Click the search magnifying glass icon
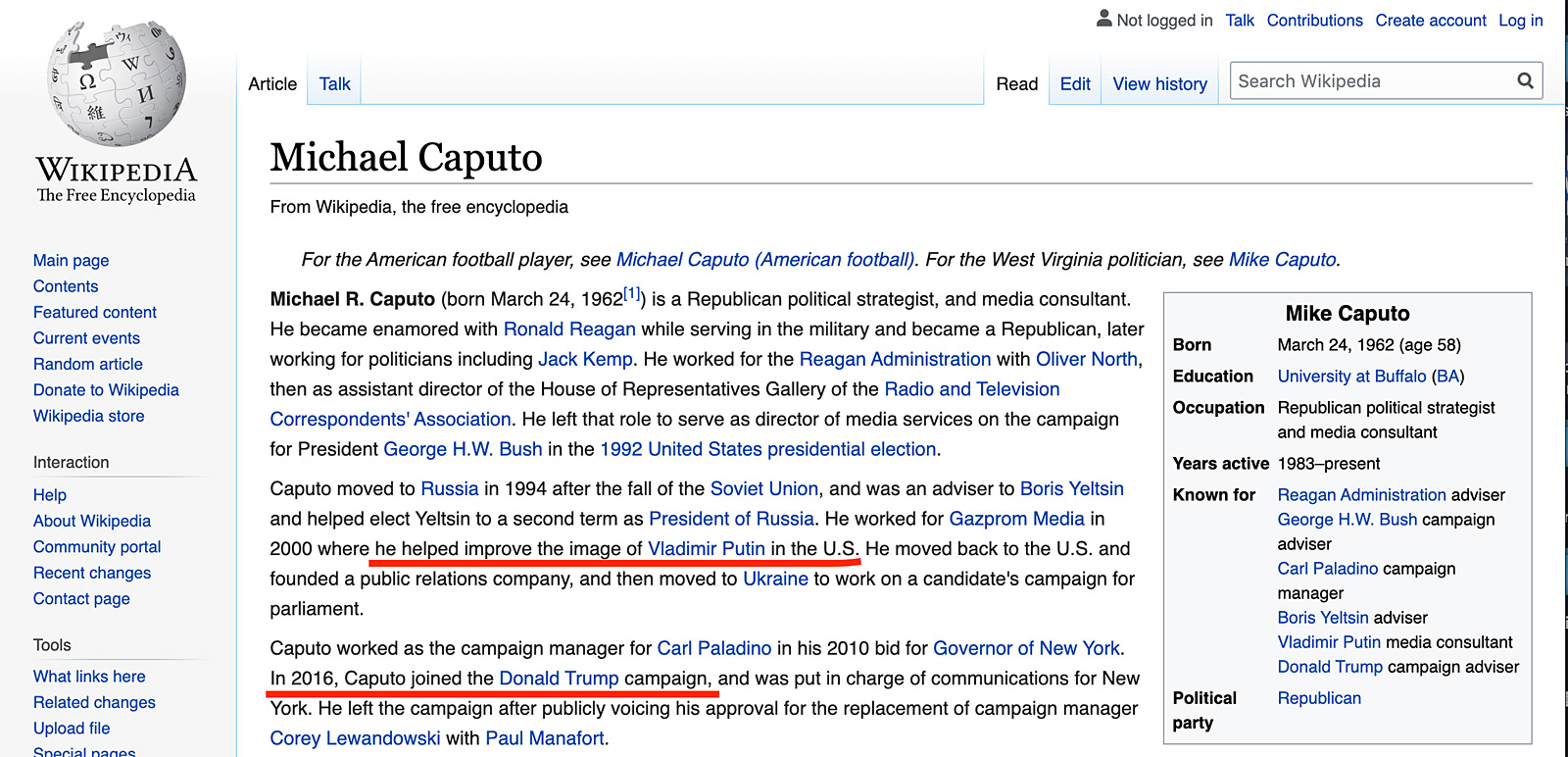The width and height of the screenshot is (1568, 757). [1525, 80]
